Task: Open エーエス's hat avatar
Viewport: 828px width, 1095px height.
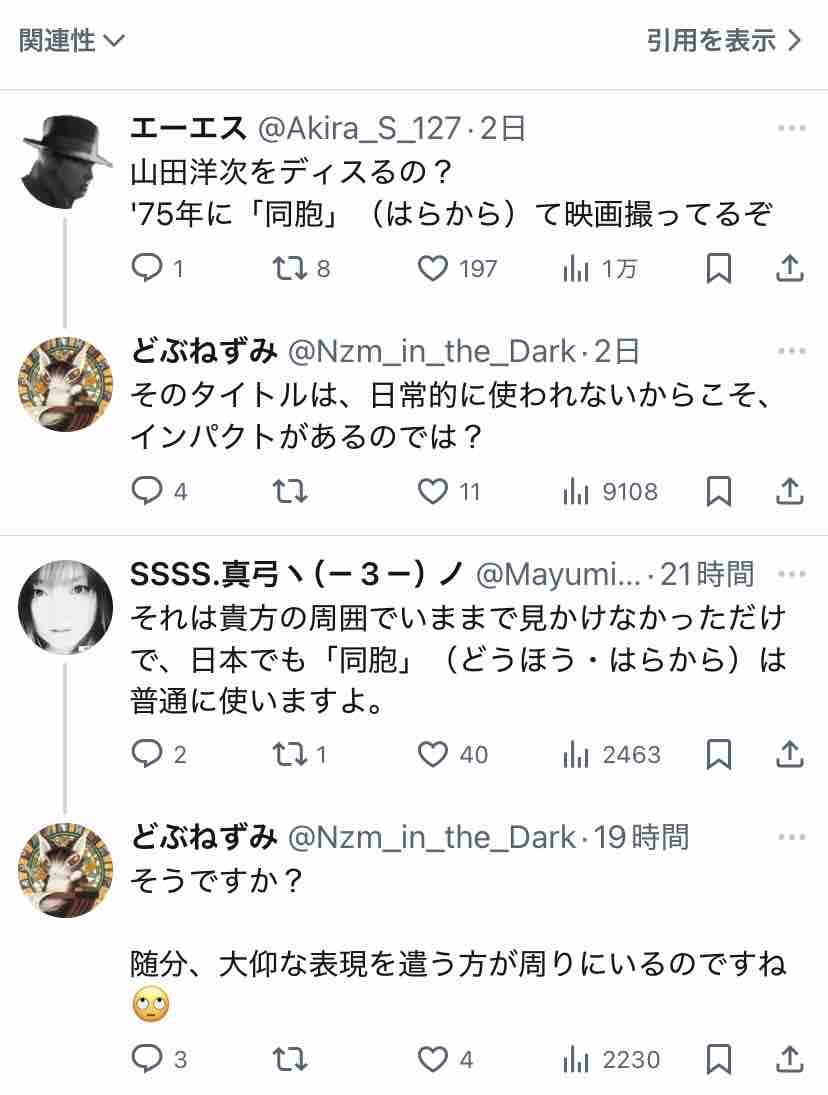Action: click(x=66, y=161)
